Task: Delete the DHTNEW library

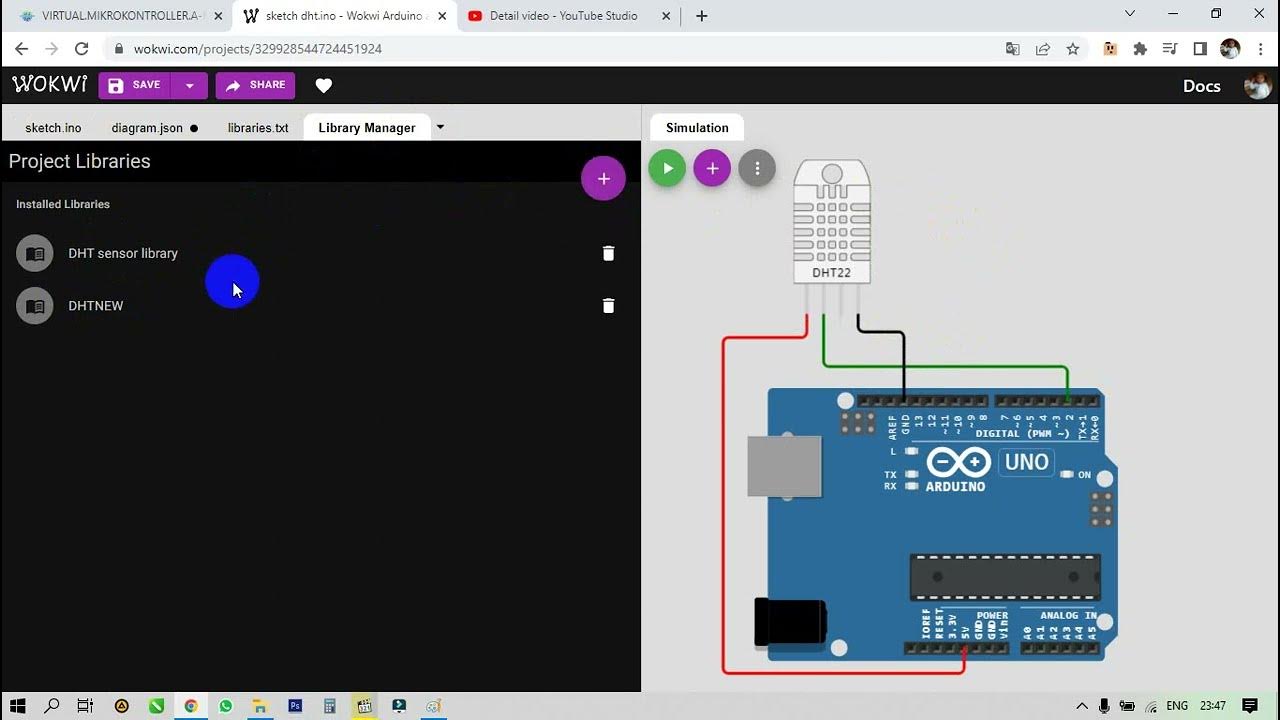Action: click(x=608, y=305)
